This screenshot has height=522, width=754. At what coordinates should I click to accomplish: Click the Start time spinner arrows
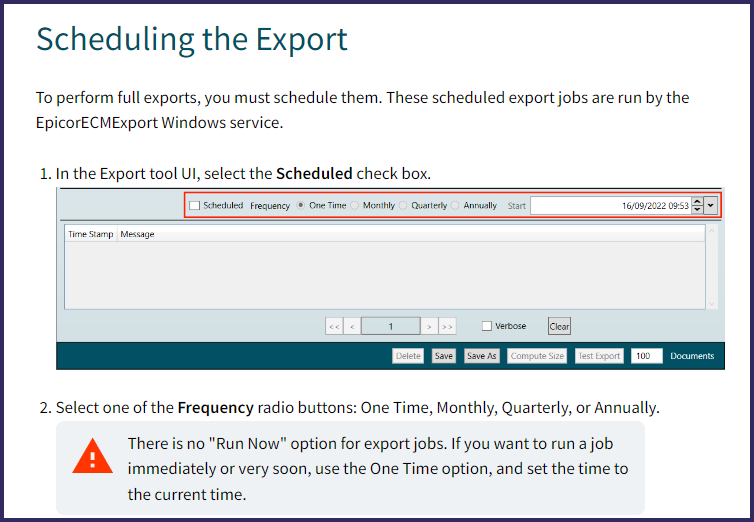point(697,205)
